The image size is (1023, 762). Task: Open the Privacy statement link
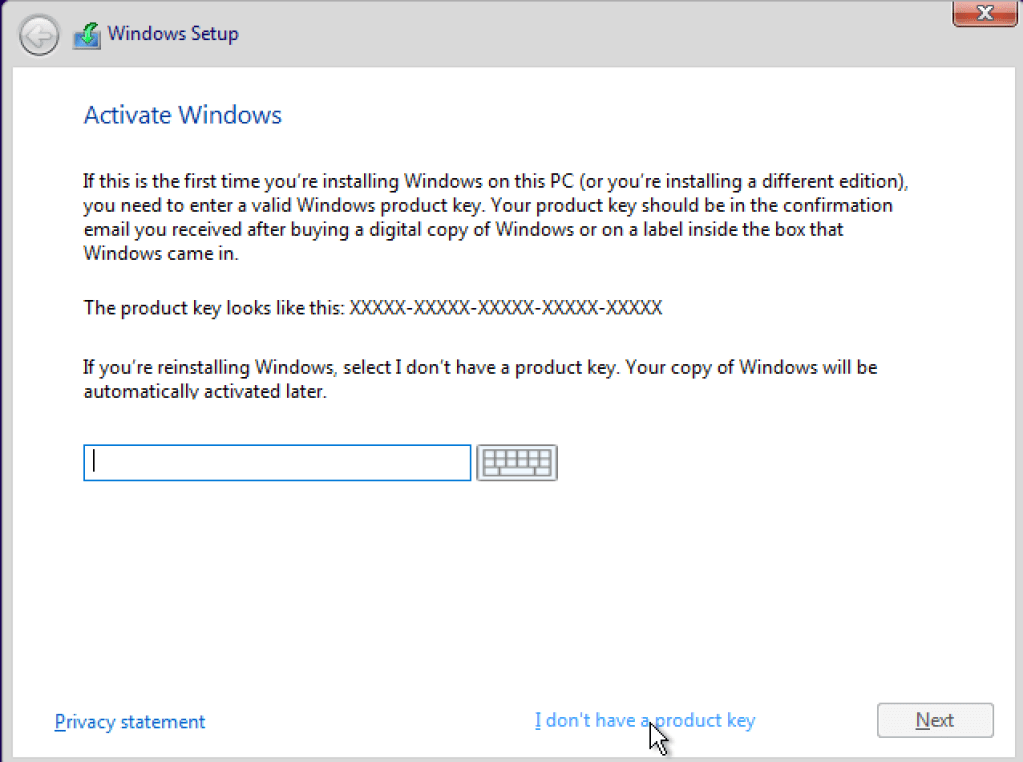tap(130, 721)
